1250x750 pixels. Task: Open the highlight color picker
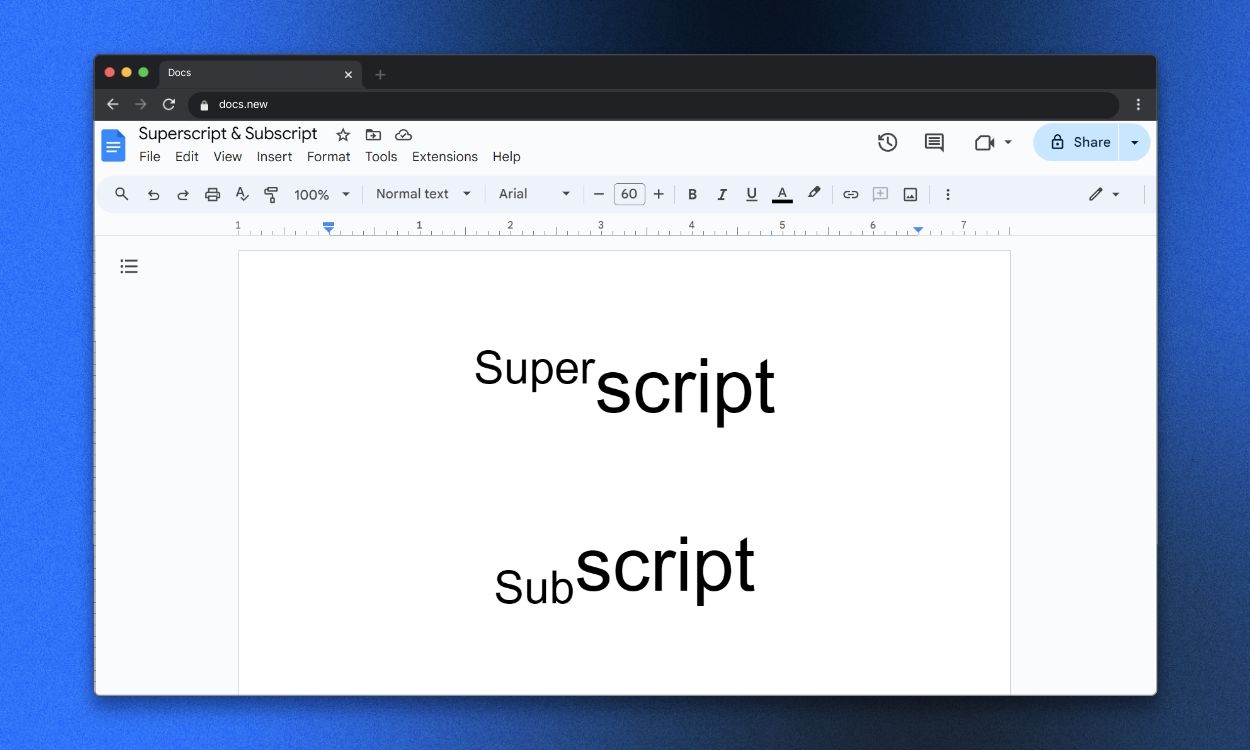[x=814, y=194]
